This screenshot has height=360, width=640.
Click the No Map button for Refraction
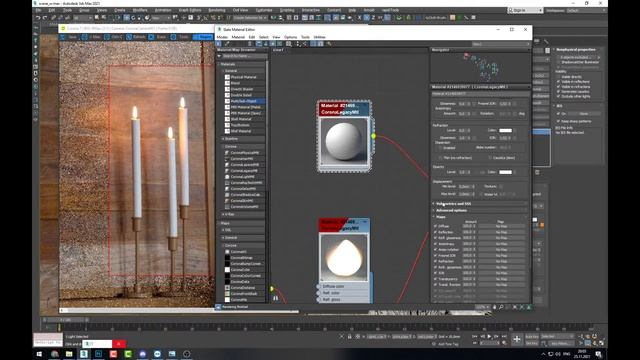[501, 261]
